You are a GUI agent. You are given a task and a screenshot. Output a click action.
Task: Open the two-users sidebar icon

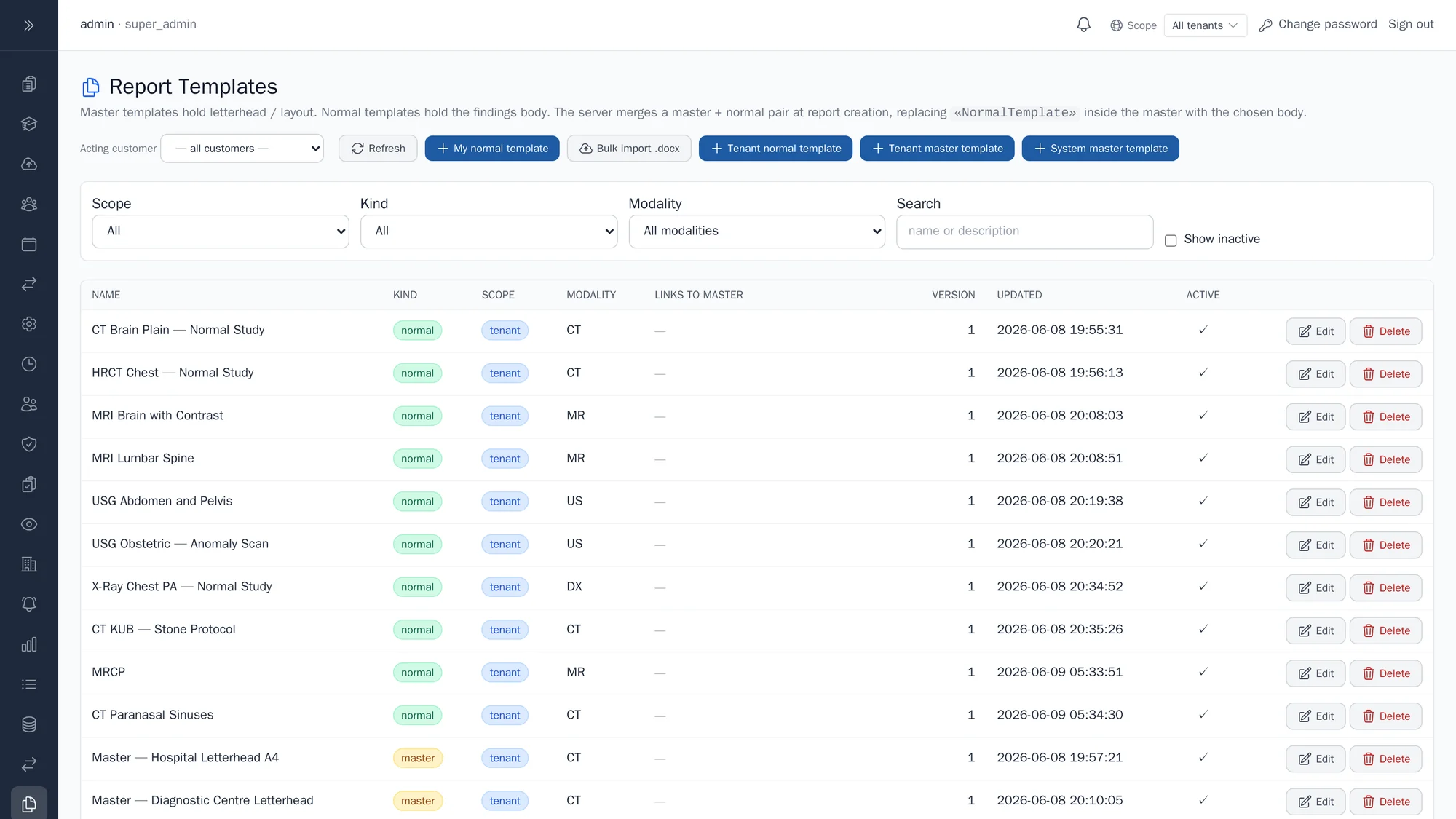click(28, 404)
